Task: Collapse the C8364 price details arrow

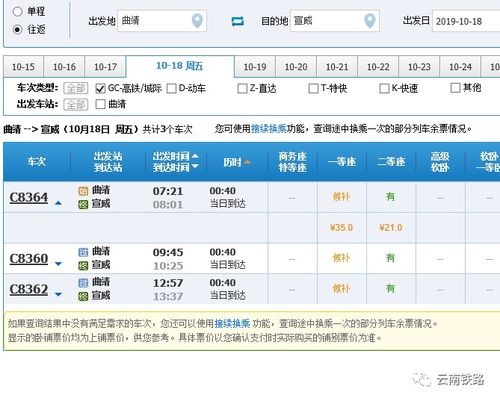Action: pyautogui.click(x=58, y=203)
